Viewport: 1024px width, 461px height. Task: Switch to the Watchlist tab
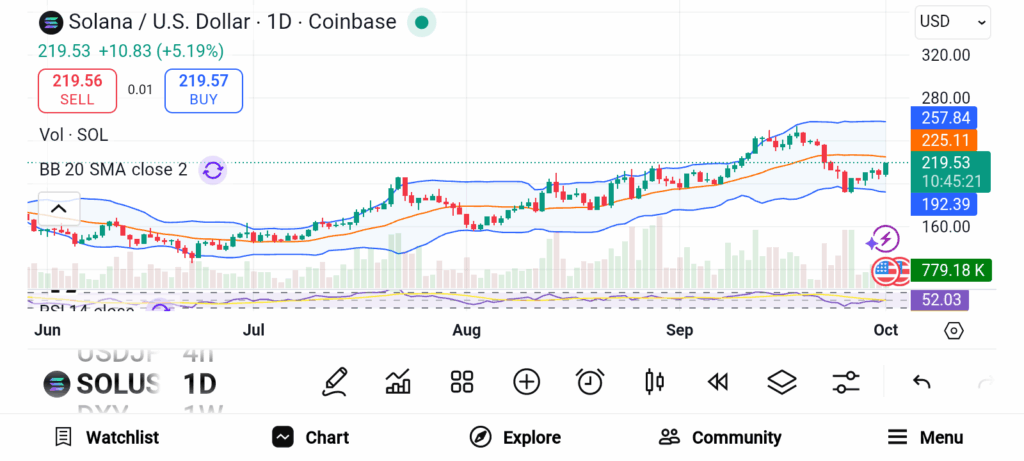pyautogui.click(x=107, y=437)
